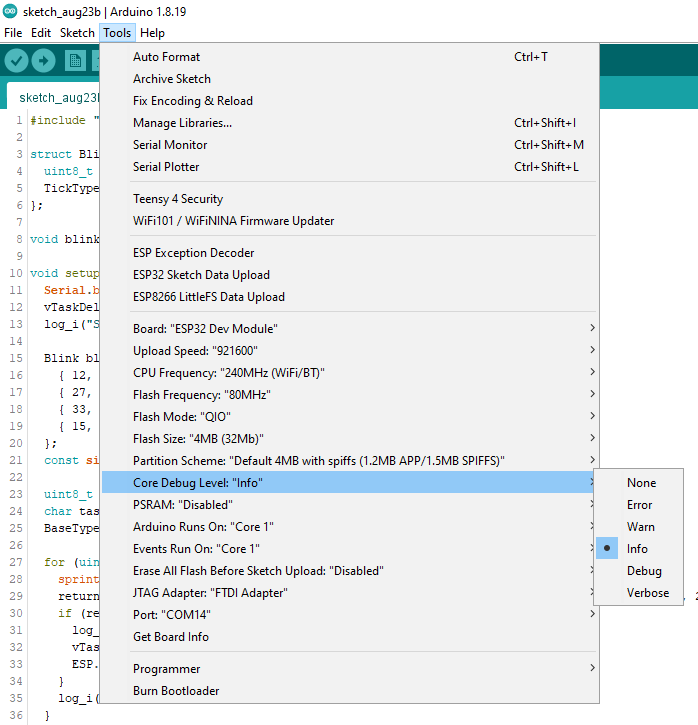Open the Sketch menu
The height and width of the screenshot is (725, 698).
click(77, 33)
